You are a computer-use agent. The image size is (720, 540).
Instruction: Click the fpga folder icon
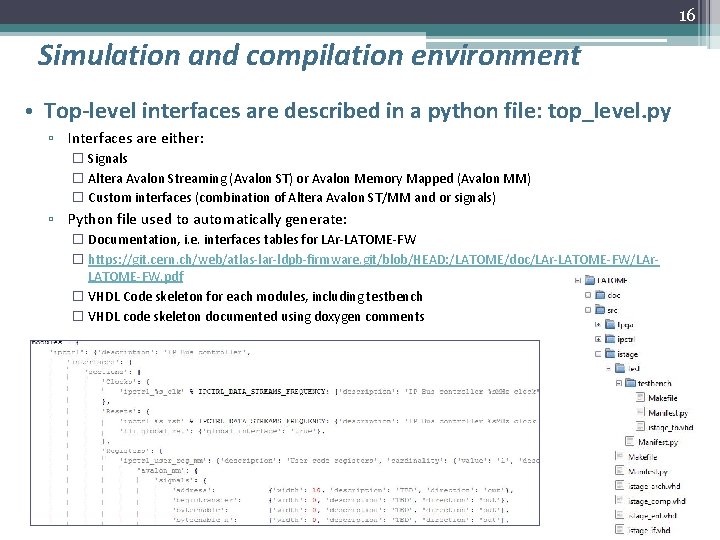coord(610,324)
